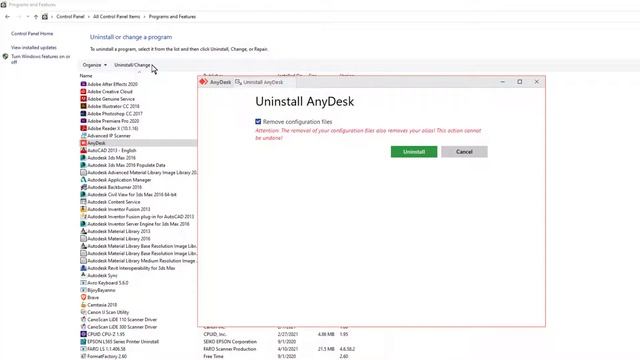Screen dimensions: 640x360
Task: Select the Autodesk Inventor Fusion 2013 icon
Action: (83, 209)
